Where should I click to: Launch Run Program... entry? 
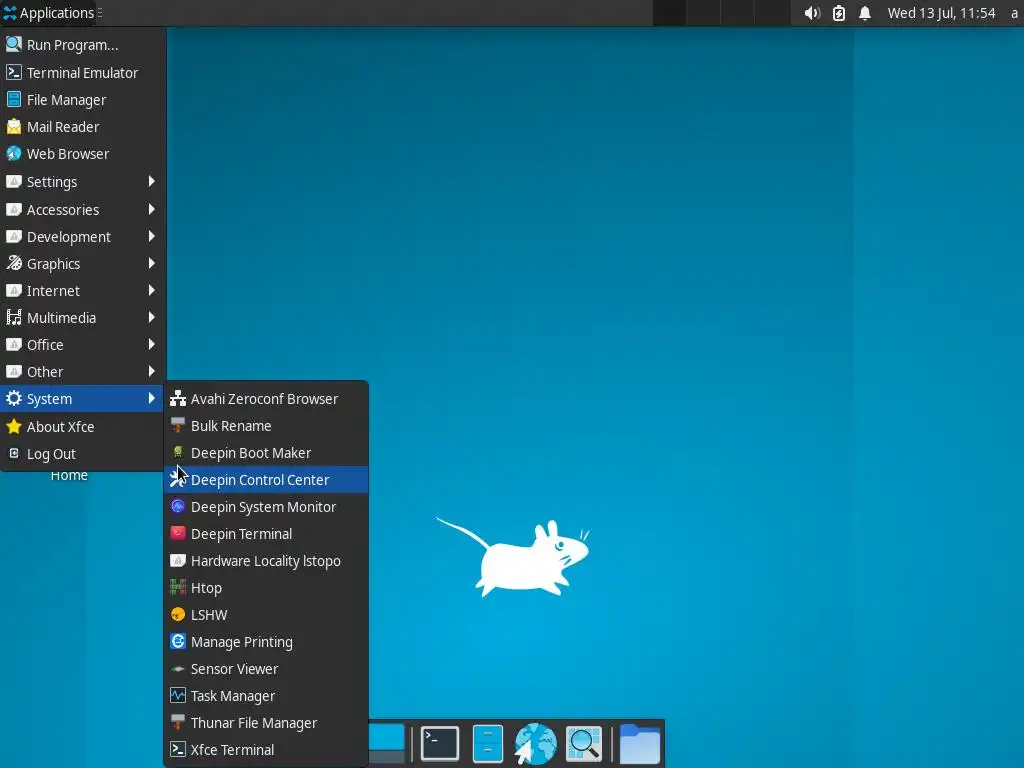(x=82, y=45)
